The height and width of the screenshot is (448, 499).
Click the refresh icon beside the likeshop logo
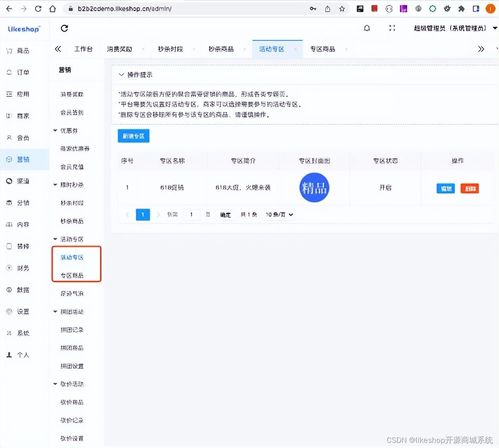pos(64,29)
